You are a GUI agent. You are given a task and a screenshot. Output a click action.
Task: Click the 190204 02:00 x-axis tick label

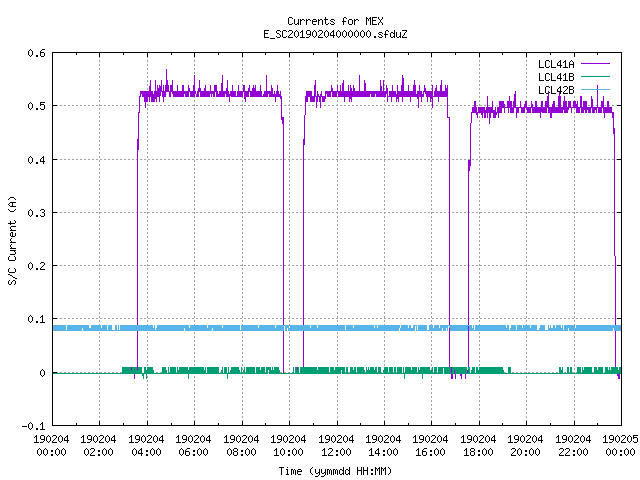click(x=98, y=445)
